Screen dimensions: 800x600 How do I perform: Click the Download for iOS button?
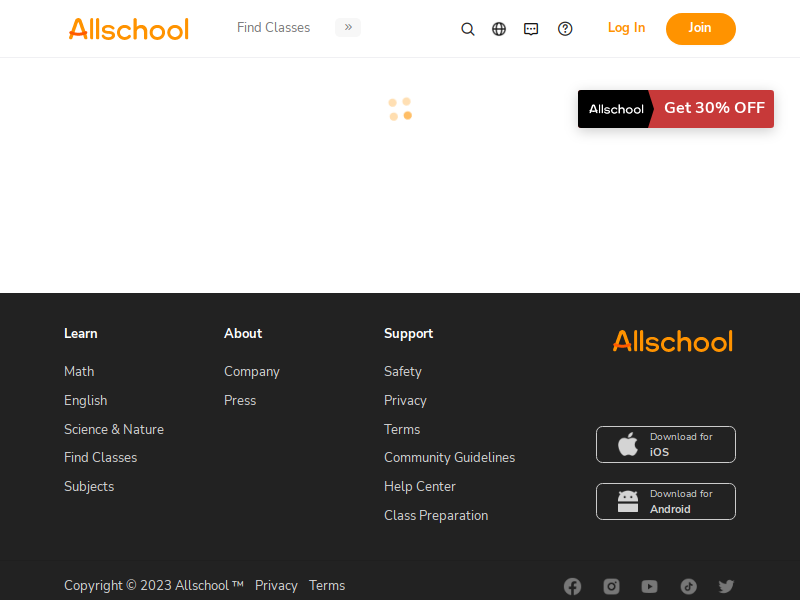[666, 444]
